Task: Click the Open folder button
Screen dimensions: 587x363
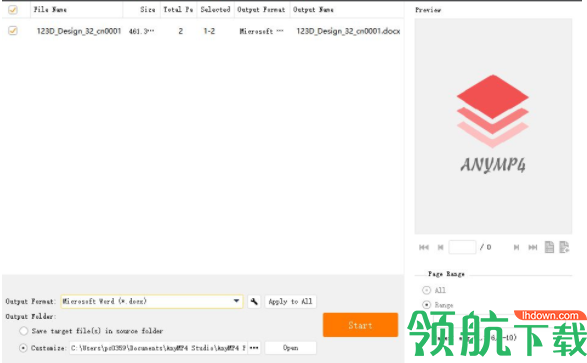Action: tap(291, 348)
